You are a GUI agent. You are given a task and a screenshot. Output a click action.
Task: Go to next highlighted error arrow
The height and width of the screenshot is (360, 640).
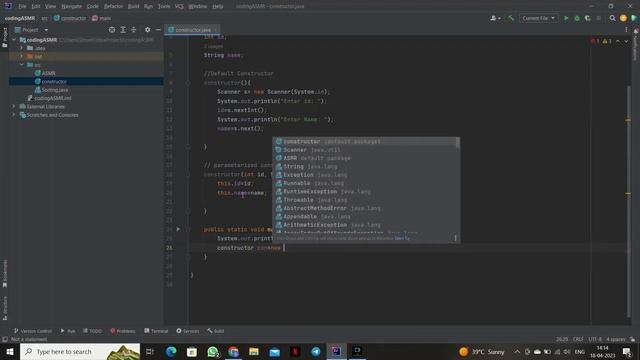point(626,41)
